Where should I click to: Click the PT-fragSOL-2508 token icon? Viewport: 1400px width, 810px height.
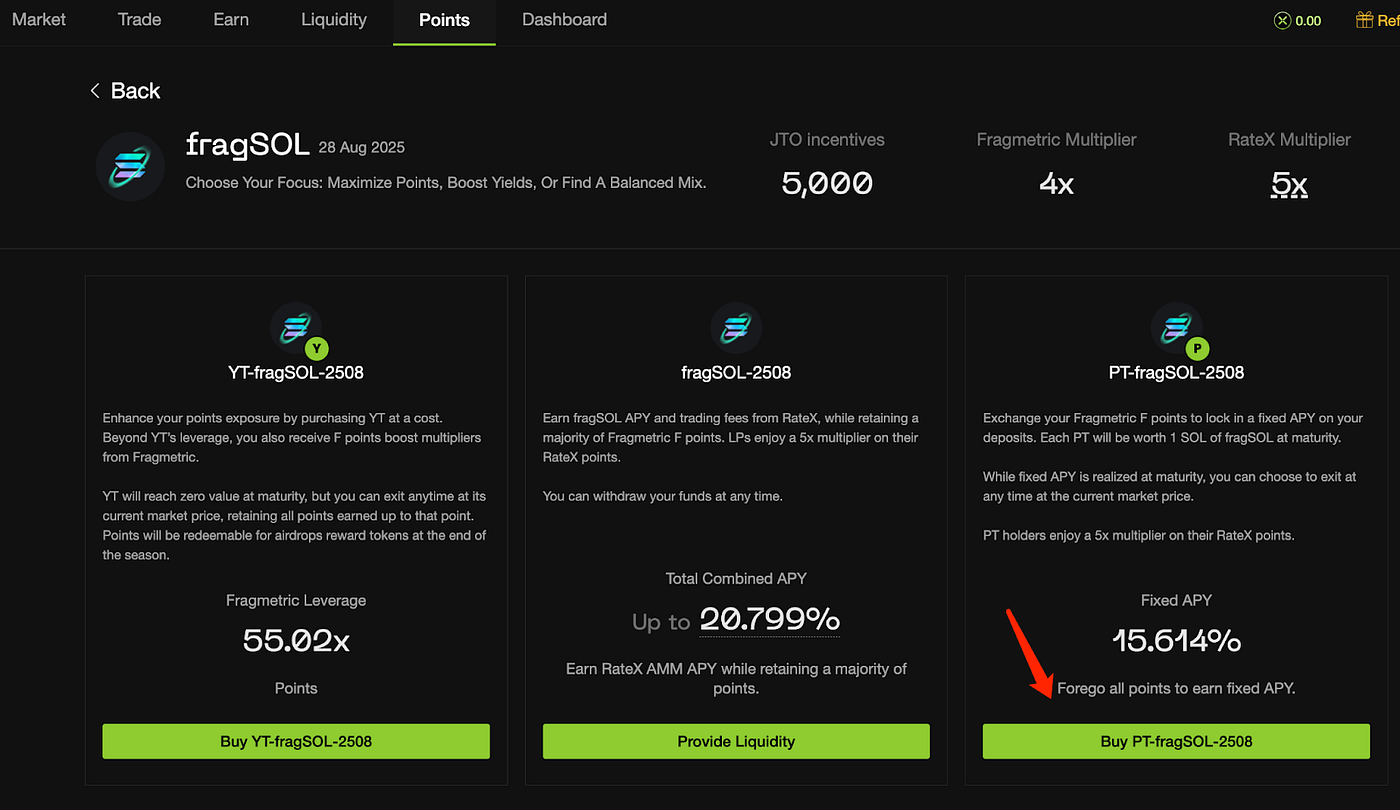[x=1176, y=328]
